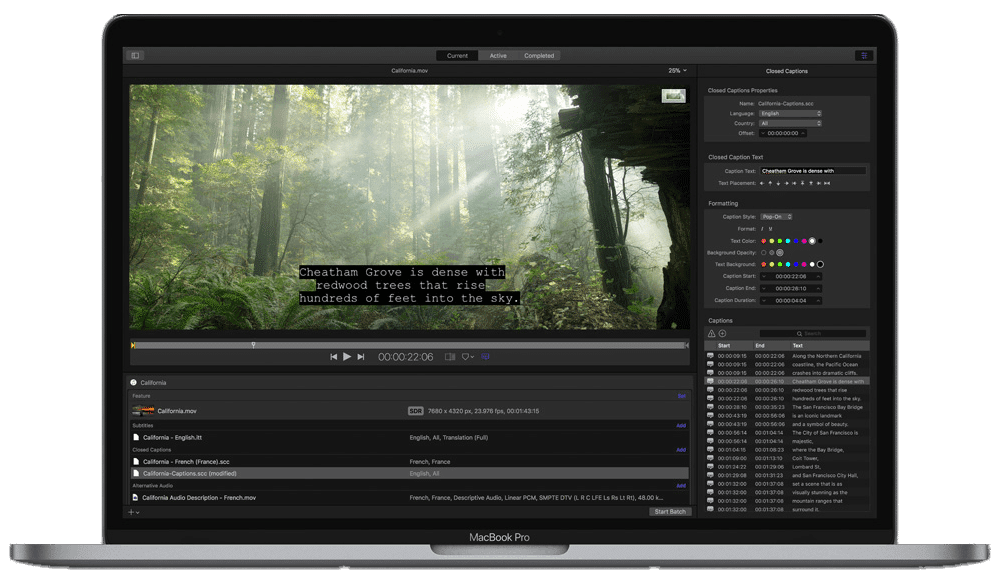Center caption horizontally placement icon
The height and width of the screenshot is (580, 1000).
827,183
